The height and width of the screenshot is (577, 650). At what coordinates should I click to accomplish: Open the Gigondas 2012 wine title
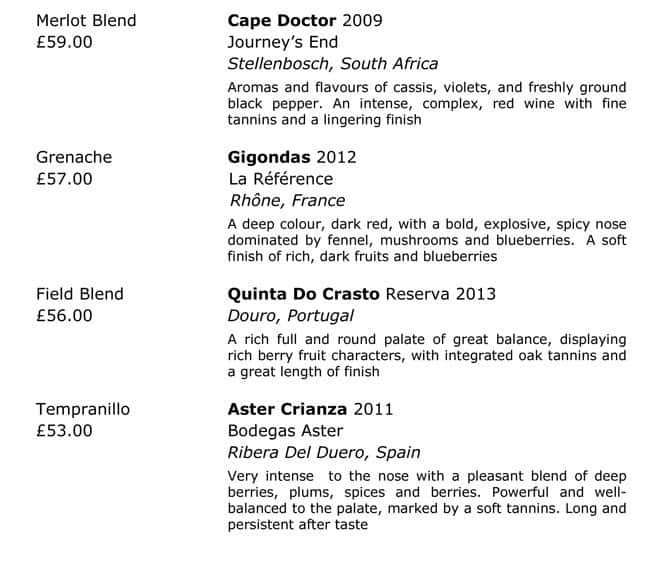tap(292, 157)
